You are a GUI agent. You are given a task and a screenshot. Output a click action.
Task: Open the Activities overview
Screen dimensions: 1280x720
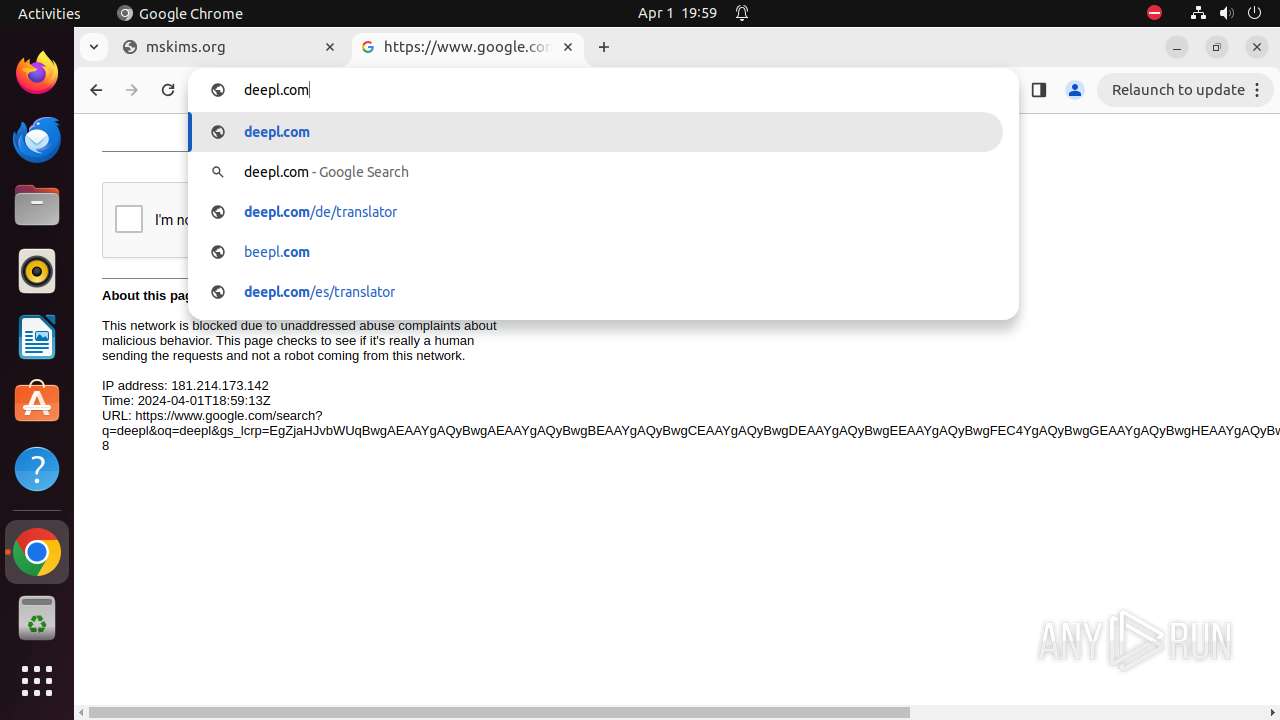pyautogui.click(x=49, y=13)
